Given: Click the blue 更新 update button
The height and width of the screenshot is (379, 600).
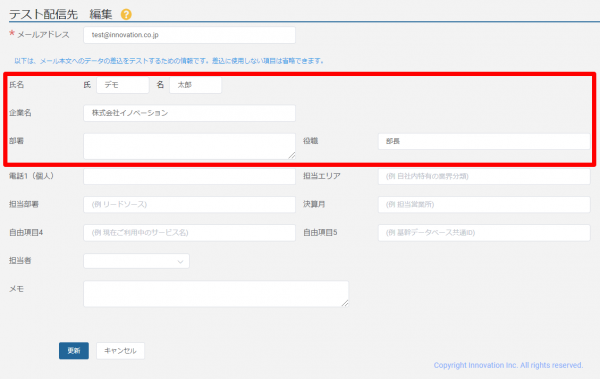Looking at the screenshot, I should click(74, 351).
